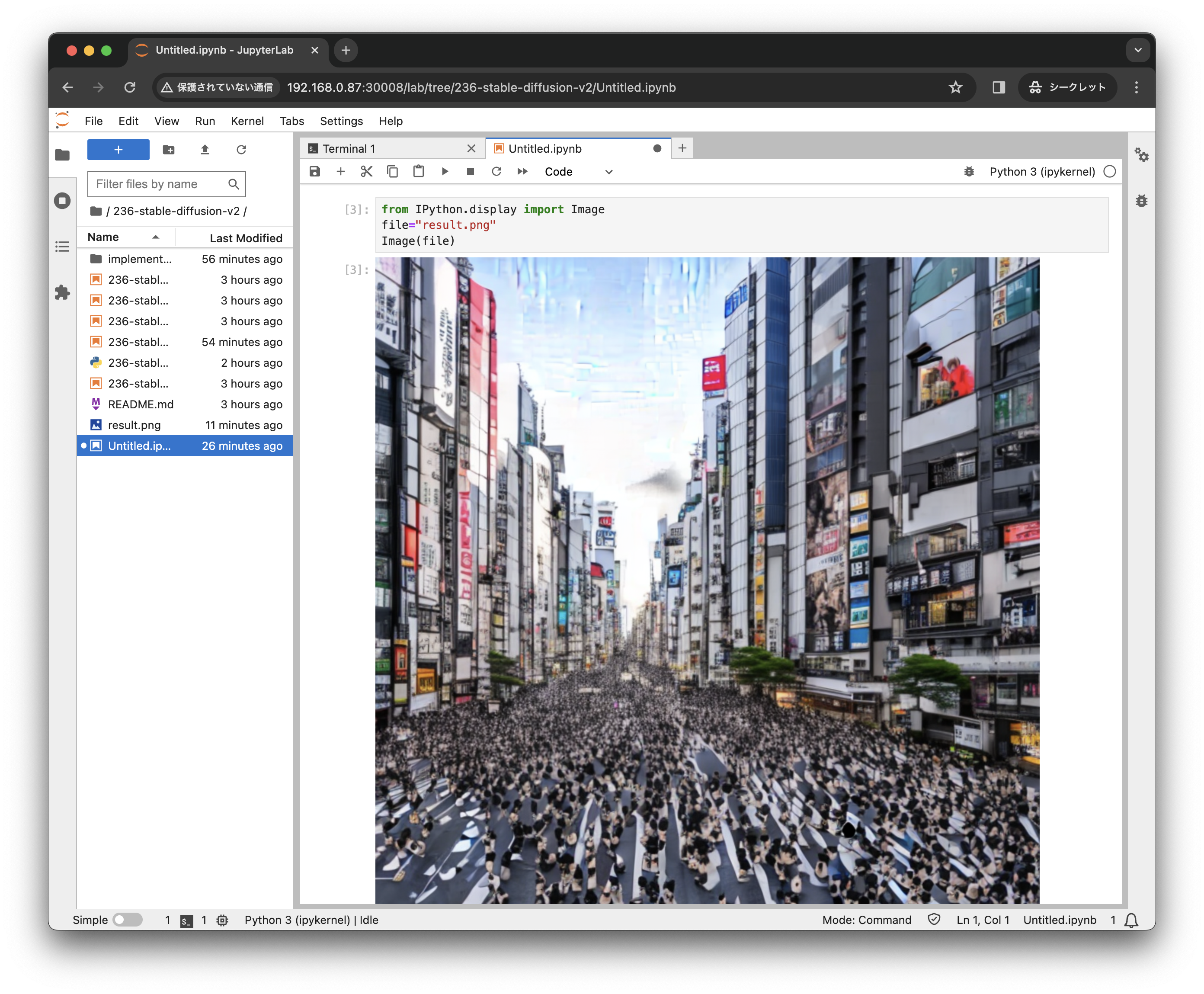Open the Extension Manager puzzle icon
The image size is (1204, 994).
62,292
